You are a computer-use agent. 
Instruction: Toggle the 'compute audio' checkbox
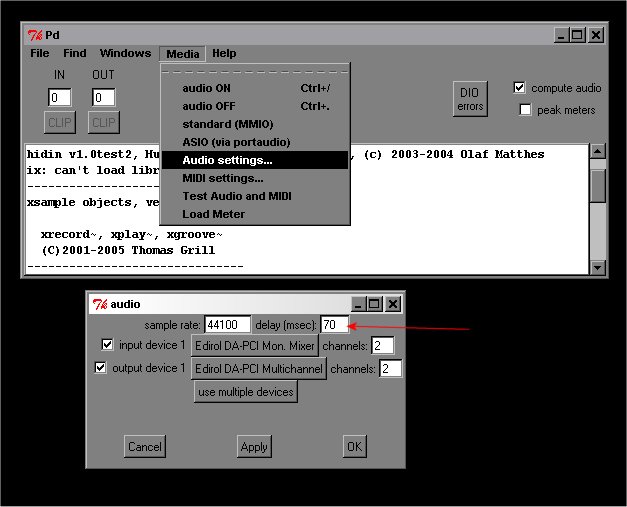pos(519,88)
